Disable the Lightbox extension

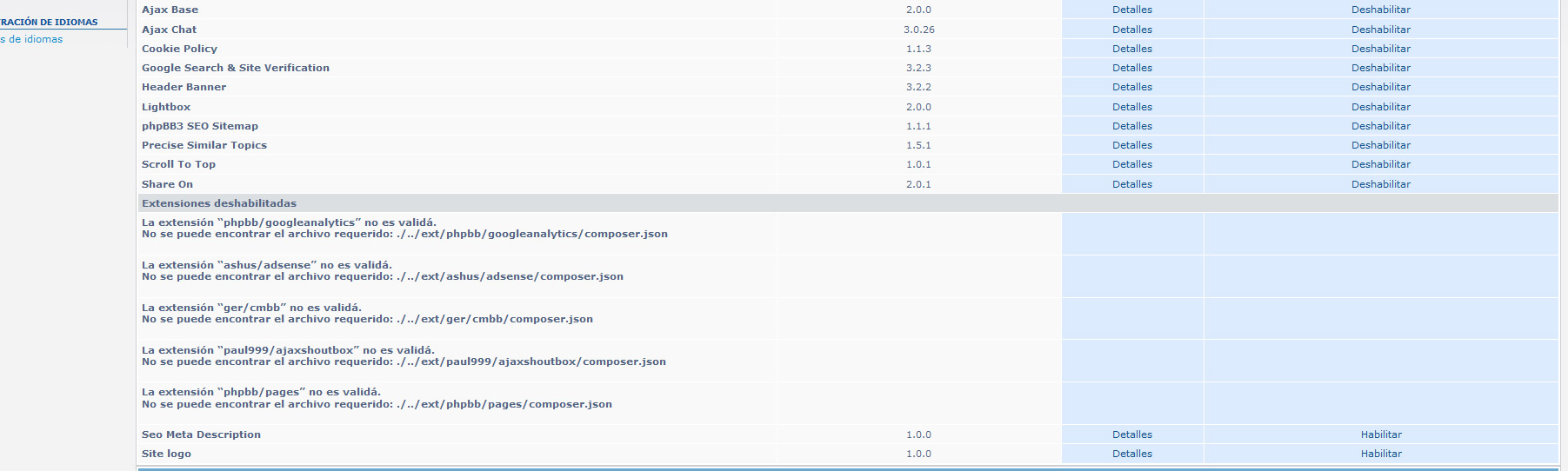(x=1380, y=107)
